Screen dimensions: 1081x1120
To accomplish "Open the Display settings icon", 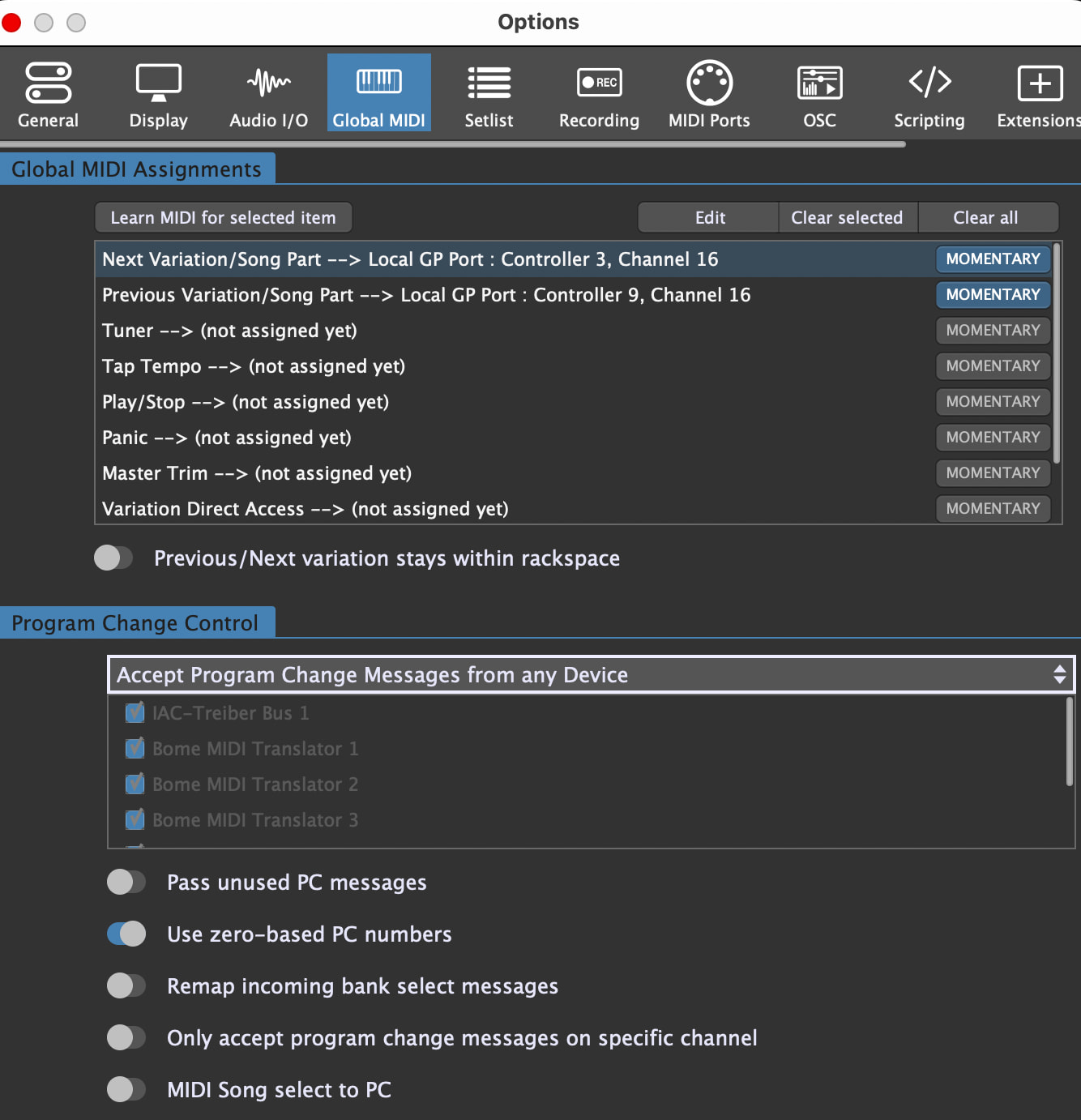I will pyautogui.click(x=159, y=83).
